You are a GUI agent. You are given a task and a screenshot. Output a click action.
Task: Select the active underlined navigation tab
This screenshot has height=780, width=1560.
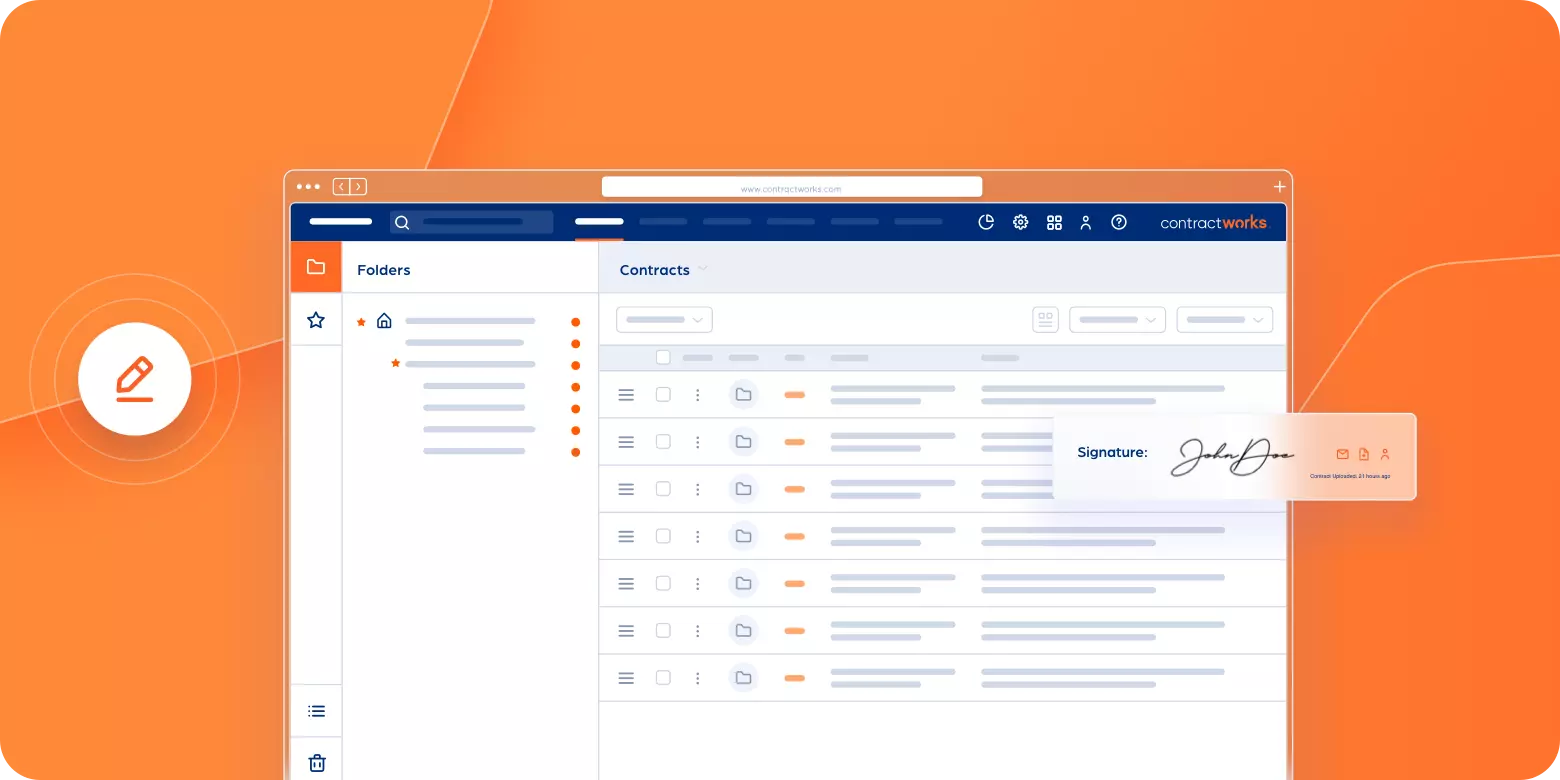click(599, 222)
